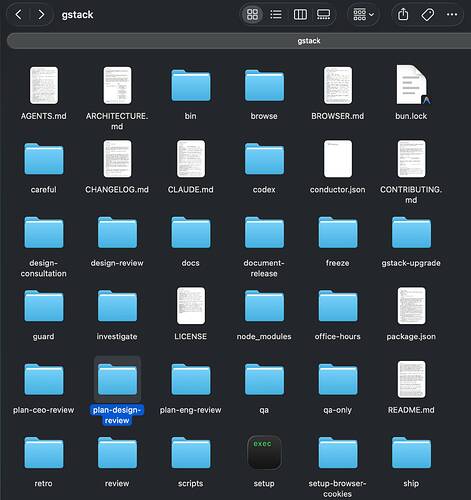Go back with the left chevron button

(19, 14)
